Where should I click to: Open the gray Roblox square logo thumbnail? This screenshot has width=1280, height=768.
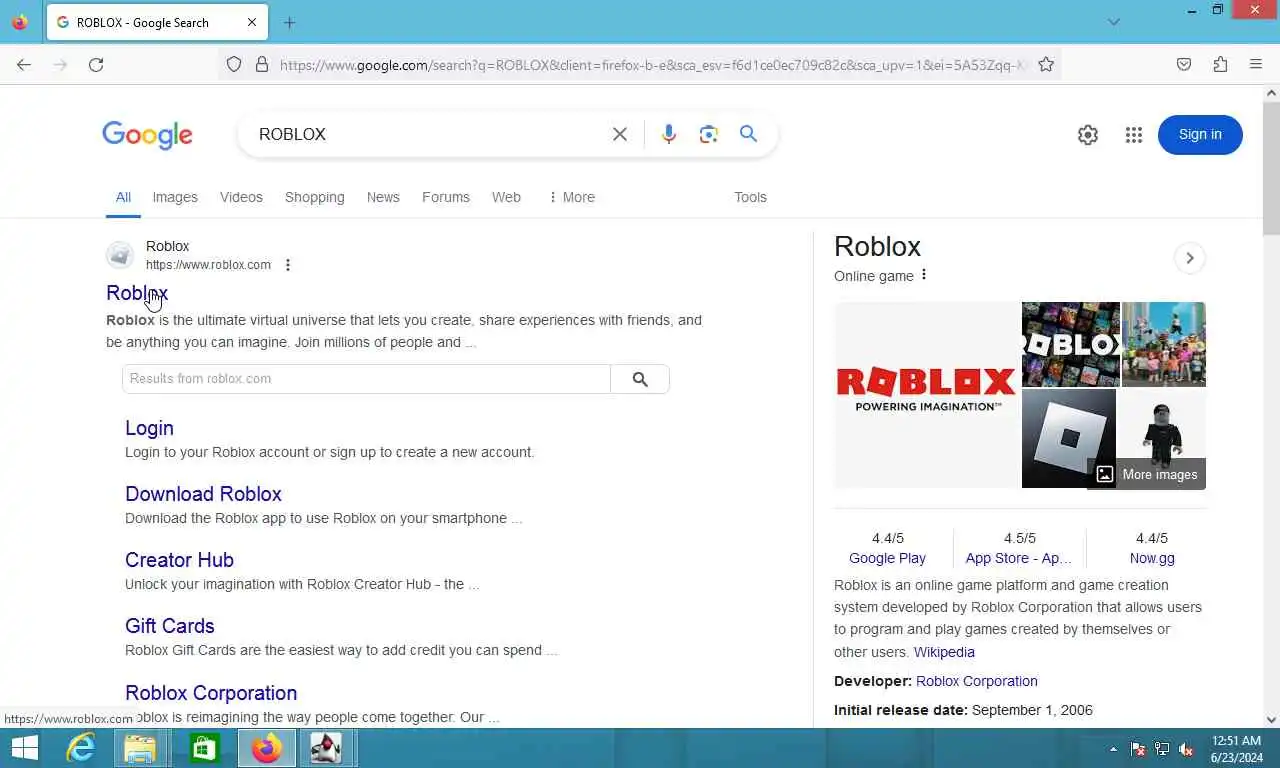click(1069, 438)
